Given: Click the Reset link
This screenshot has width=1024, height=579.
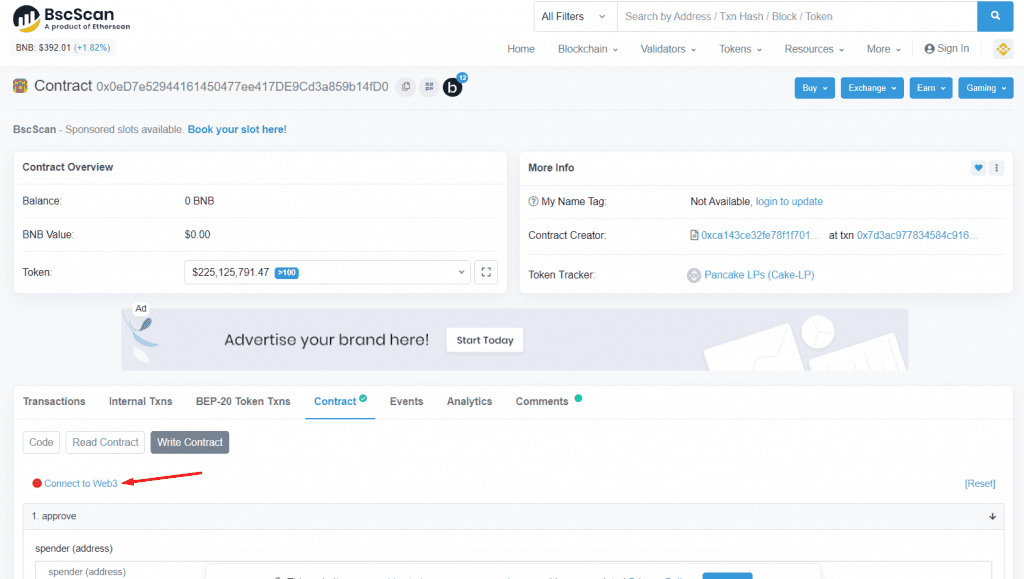Looking at the screenshot, I should tap(980, 484).
